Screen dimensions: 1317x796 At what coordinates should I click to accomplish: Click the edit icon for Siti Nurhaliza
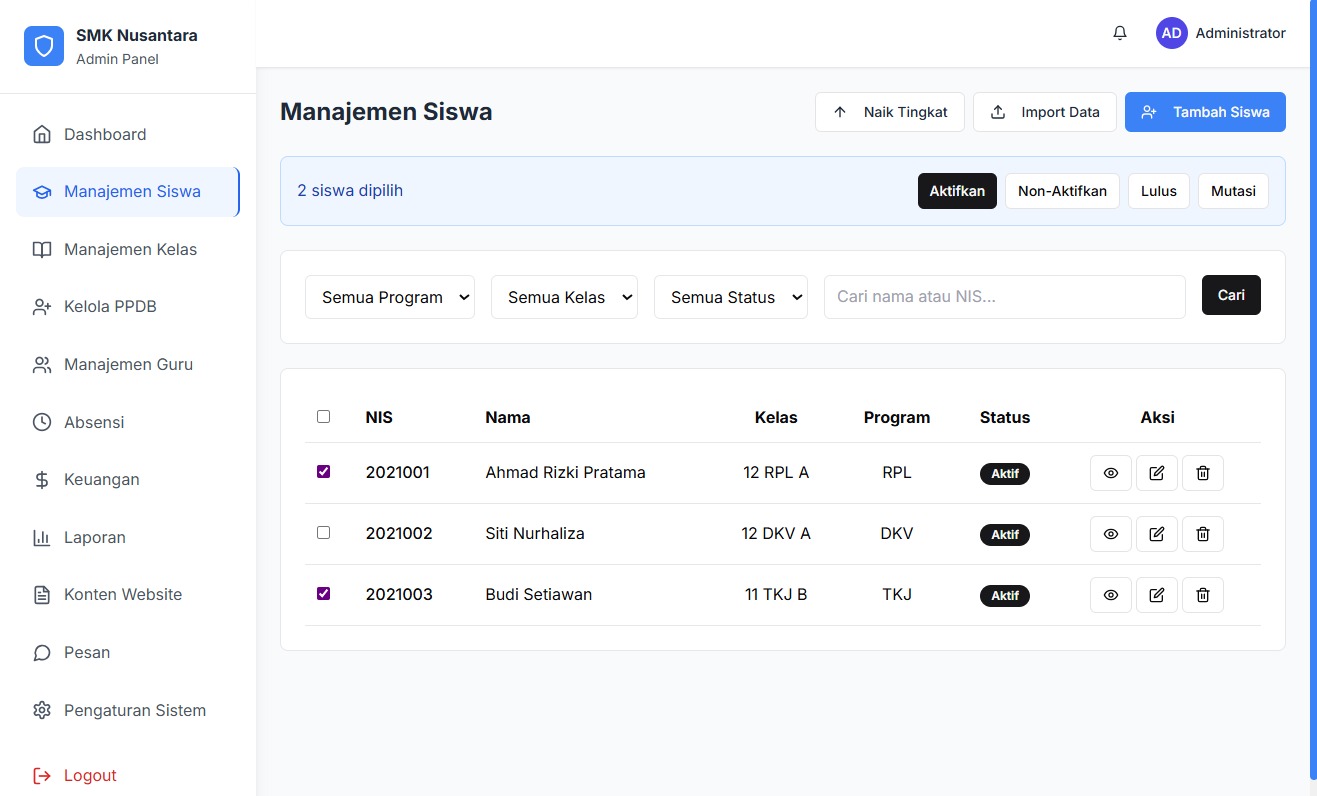point(1156,534)
